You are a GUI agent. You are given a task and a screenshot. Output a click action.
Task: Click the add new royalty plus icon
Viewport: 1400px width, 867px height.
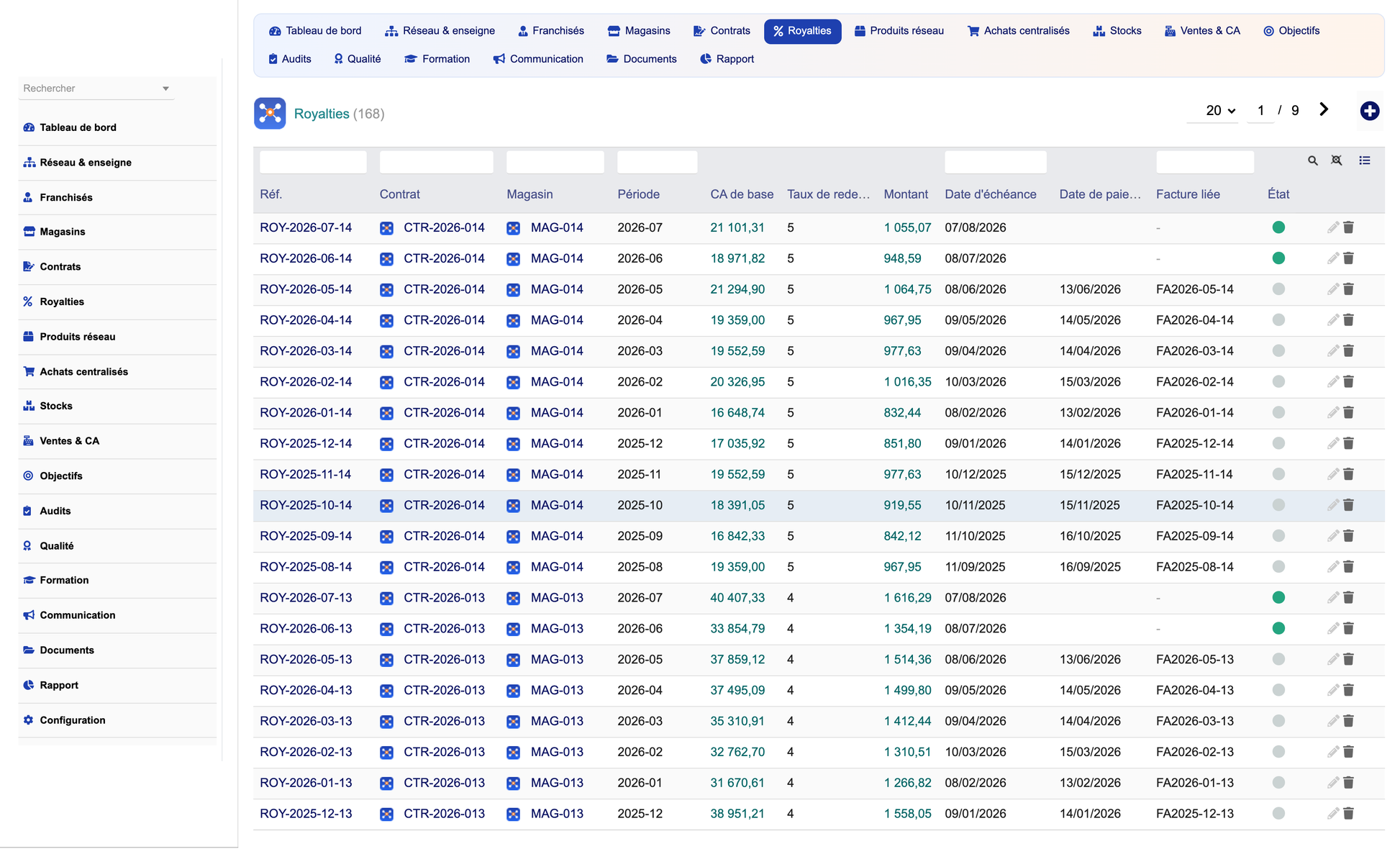(1369, 111)
